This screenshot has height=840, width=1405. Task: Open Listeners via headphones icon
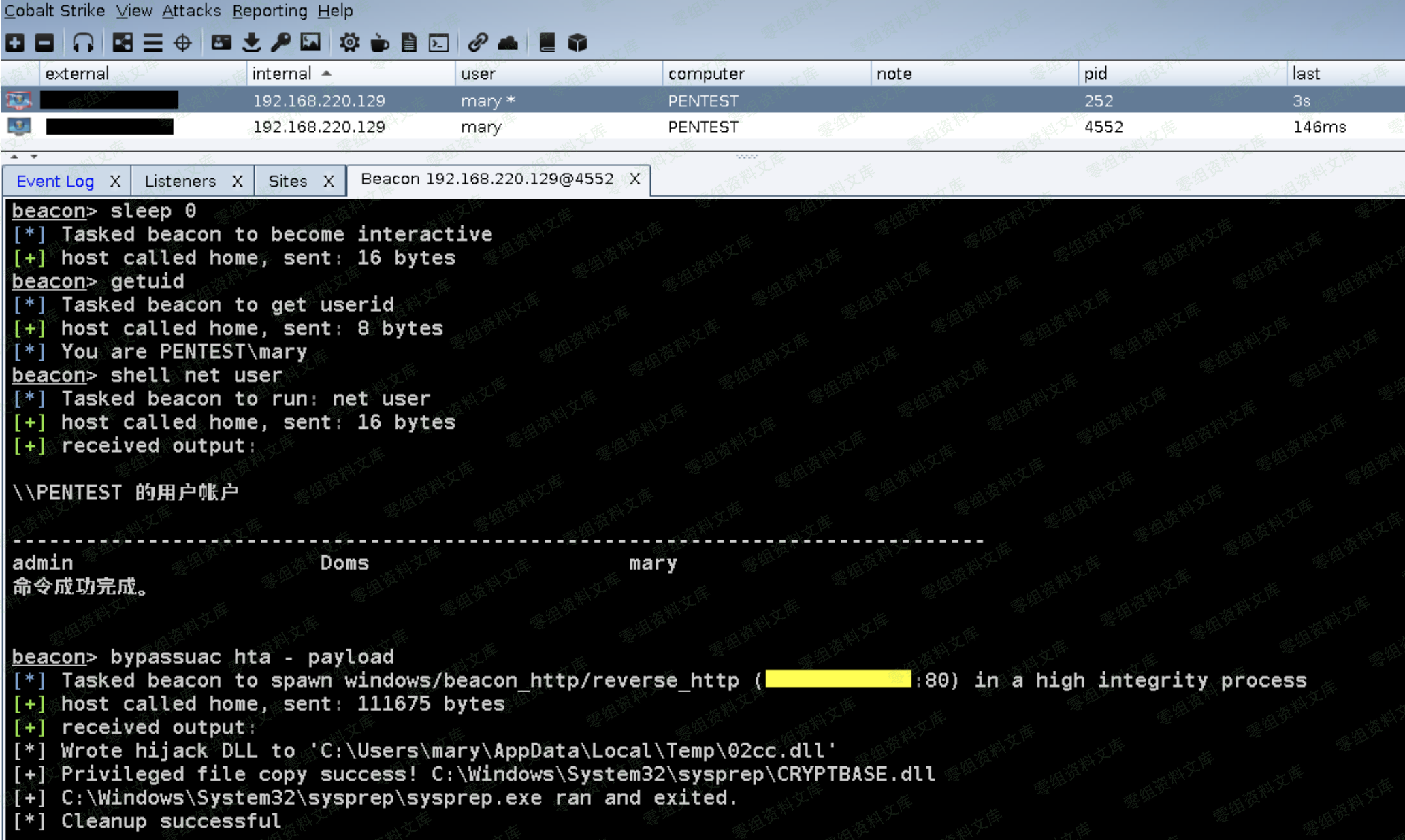point(83,43)
